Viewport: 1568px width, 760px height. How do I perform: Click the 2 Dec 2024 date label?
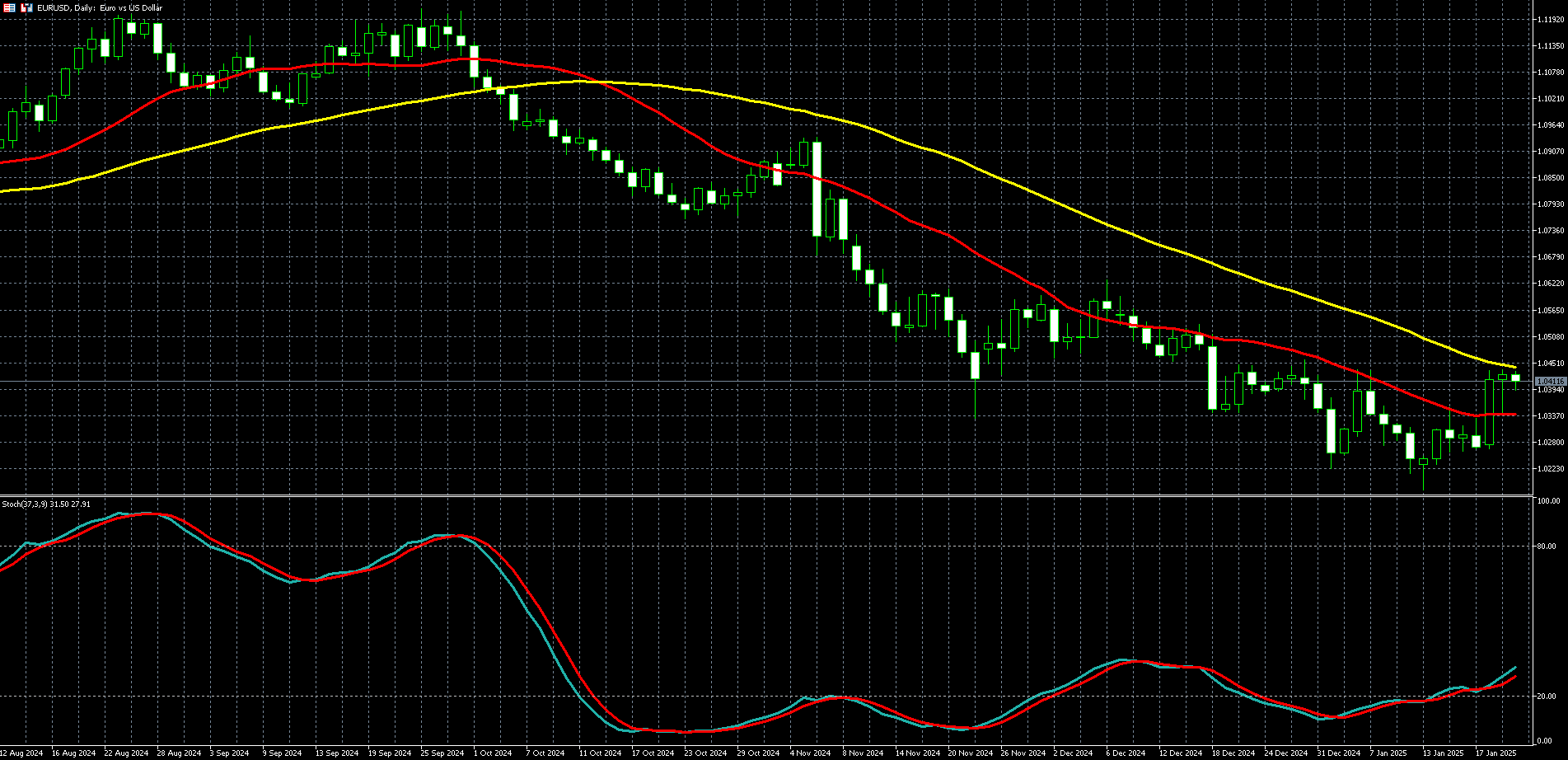(x=1072, y=753)
